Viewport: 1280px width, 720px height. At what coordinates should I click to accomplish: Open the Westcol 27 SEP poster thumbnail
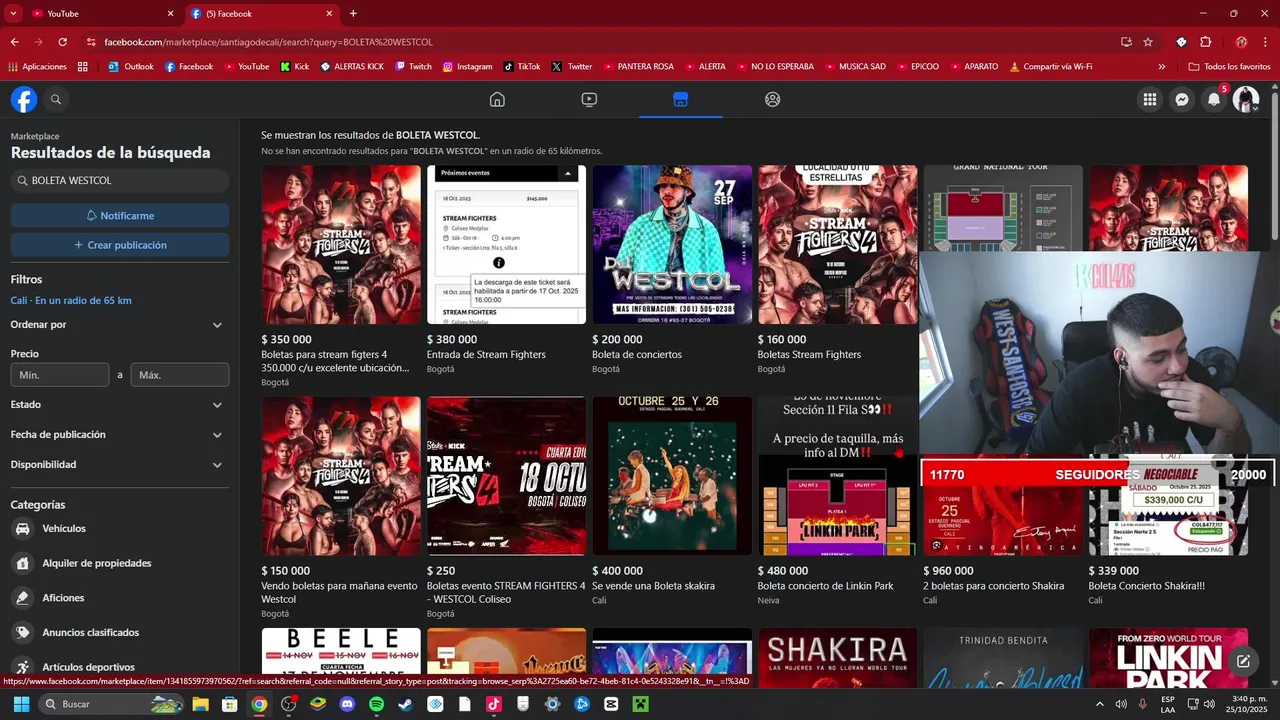(672, 245)
